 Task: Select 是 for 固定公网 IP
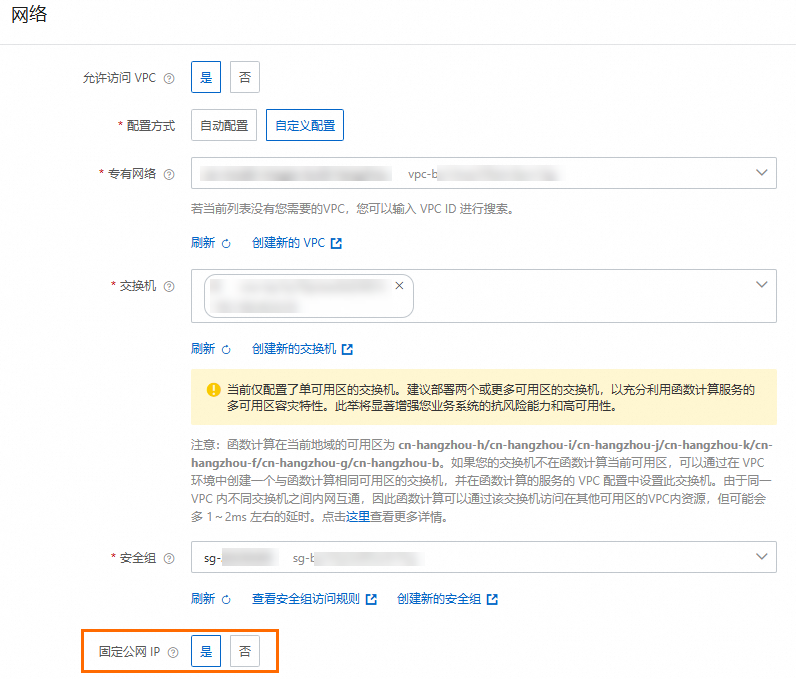(206, 651)
